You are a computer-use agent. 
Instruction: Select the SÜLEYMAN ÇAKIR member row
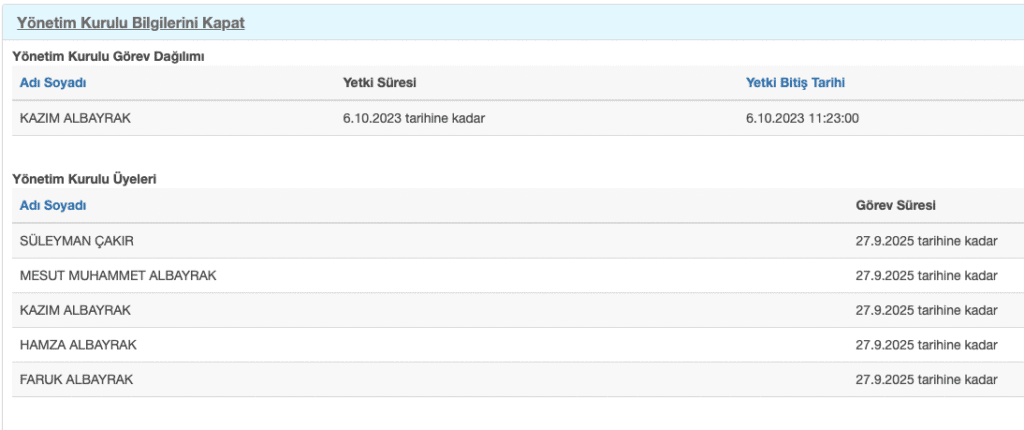(518, 241)
